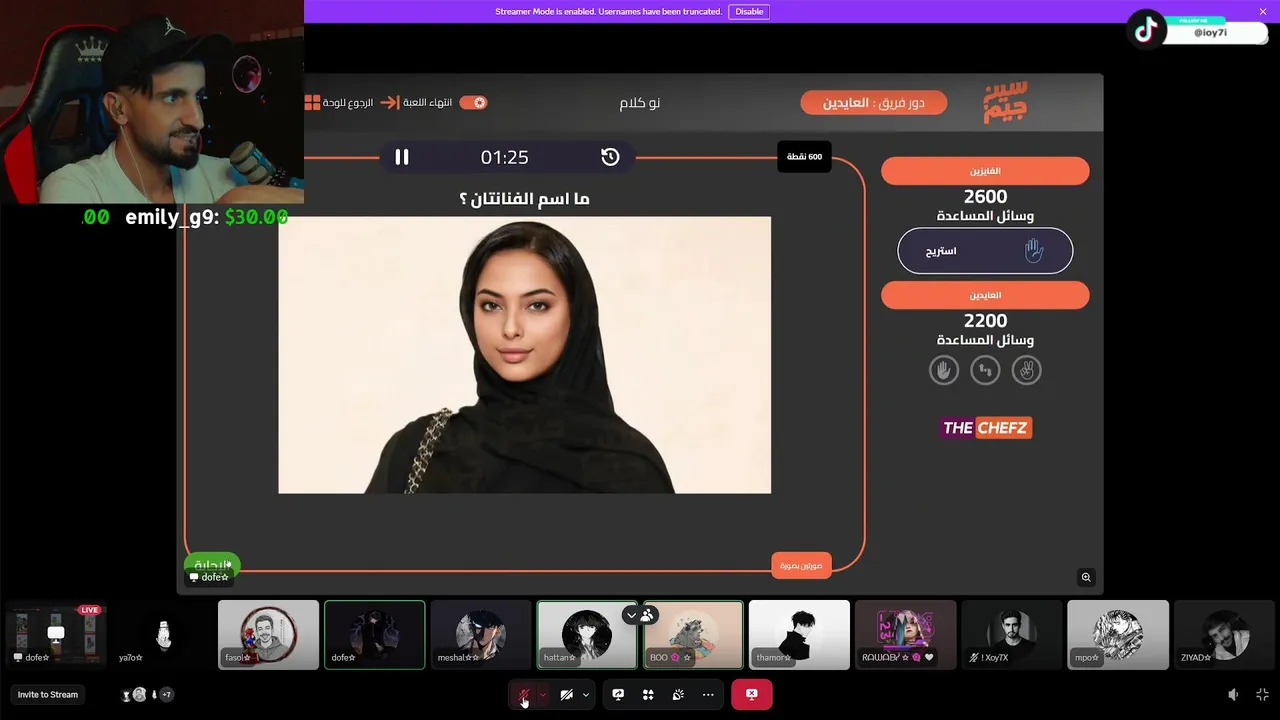
Task: Select the swap-arrows helper for العايدين
Action: [x=985, y=370]
